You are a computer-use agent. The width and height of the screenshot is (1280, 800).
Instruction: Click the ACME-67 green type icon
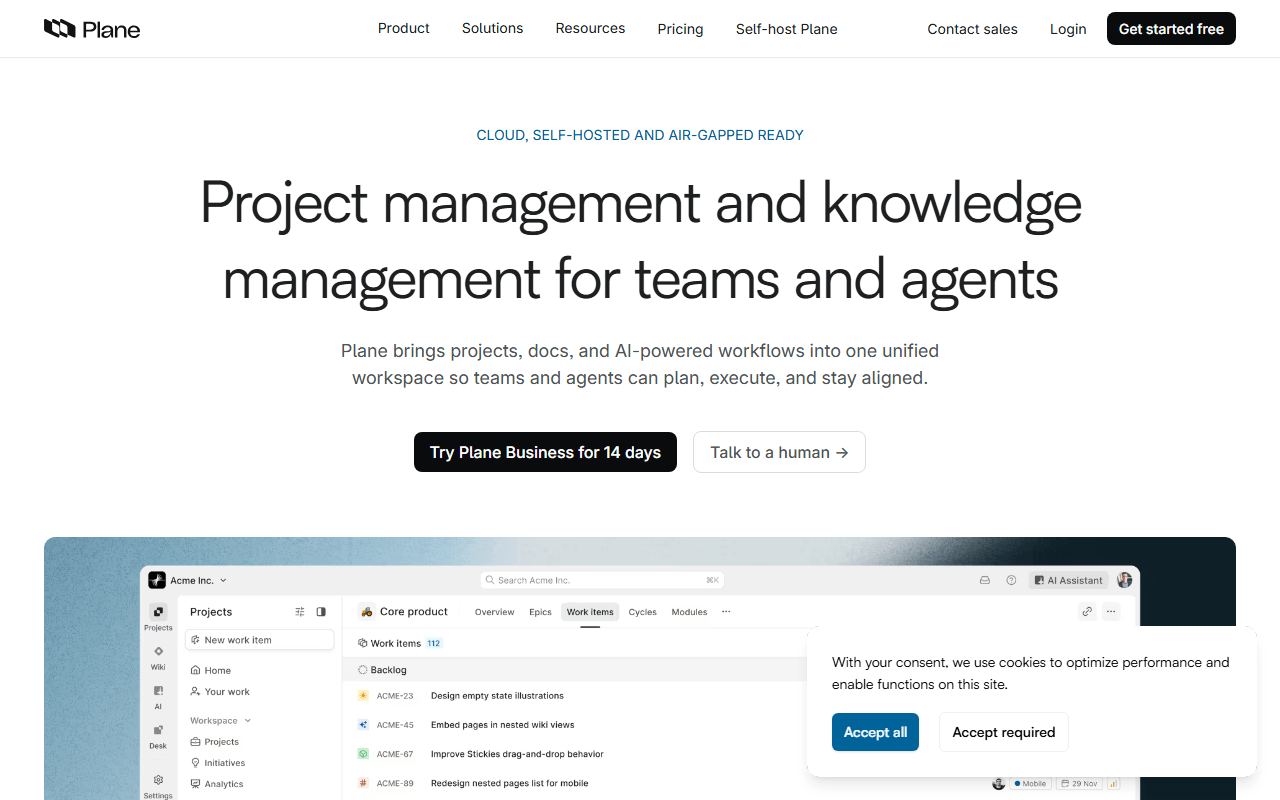(363, 754)
